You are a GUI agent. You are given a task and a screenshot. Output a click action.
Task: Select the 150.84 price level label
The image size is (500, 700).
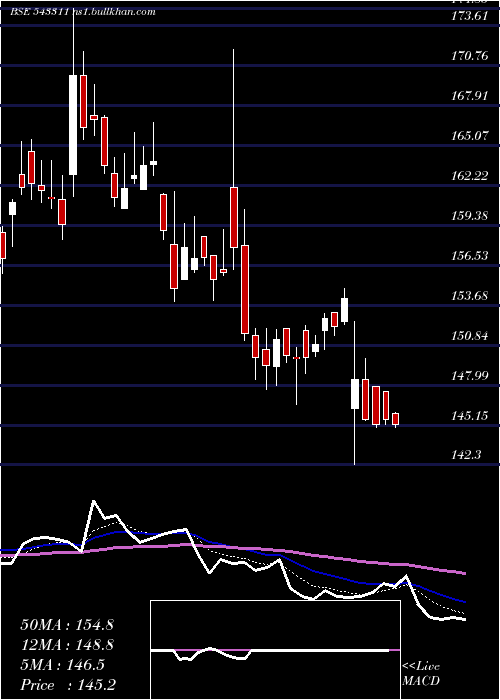470,336
